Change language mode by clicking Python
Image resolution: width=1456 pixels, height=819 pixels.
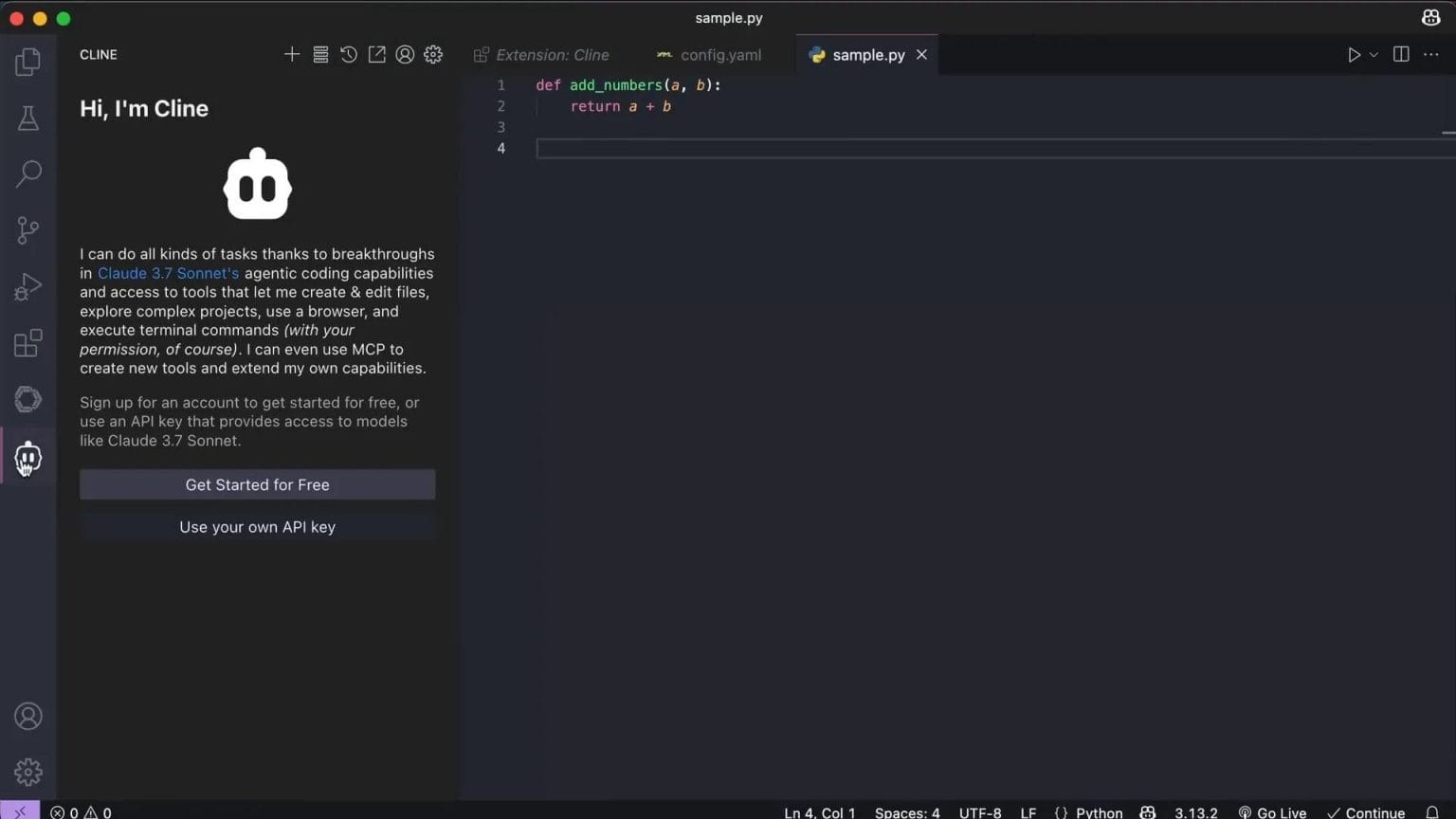(x=1100, y=812)
